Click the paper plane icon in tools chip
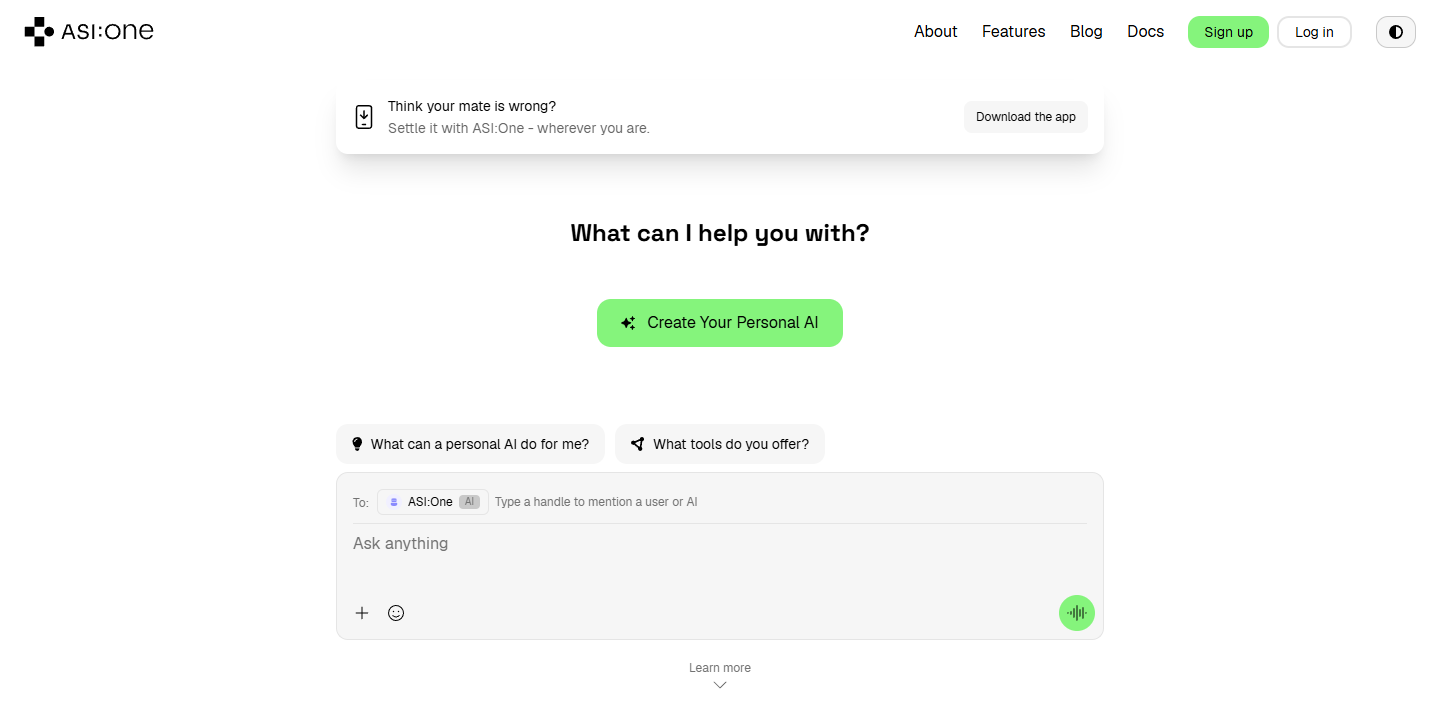 [x=637, y=444]
